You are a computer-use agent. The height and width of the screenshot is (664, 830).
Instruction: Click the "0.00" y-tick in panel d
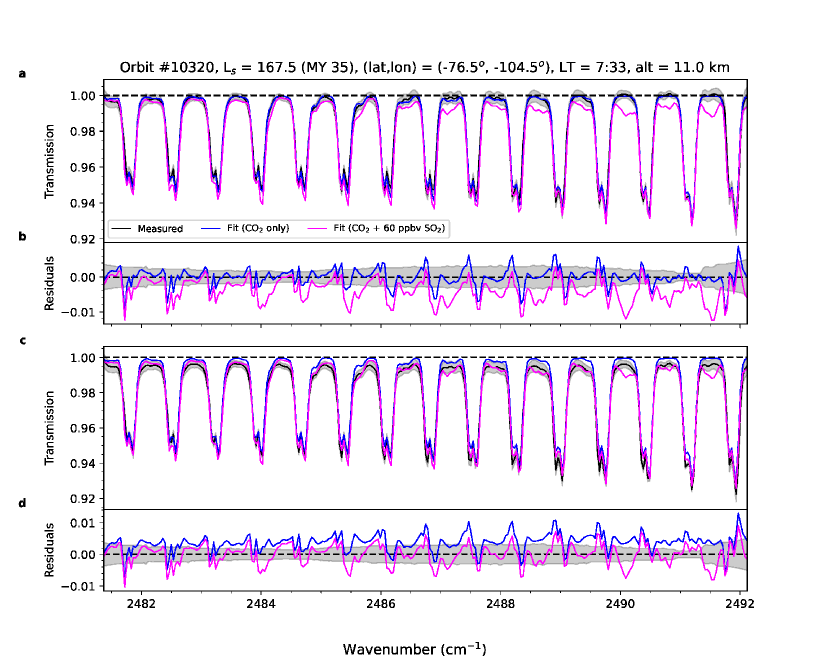pos(83,554)
